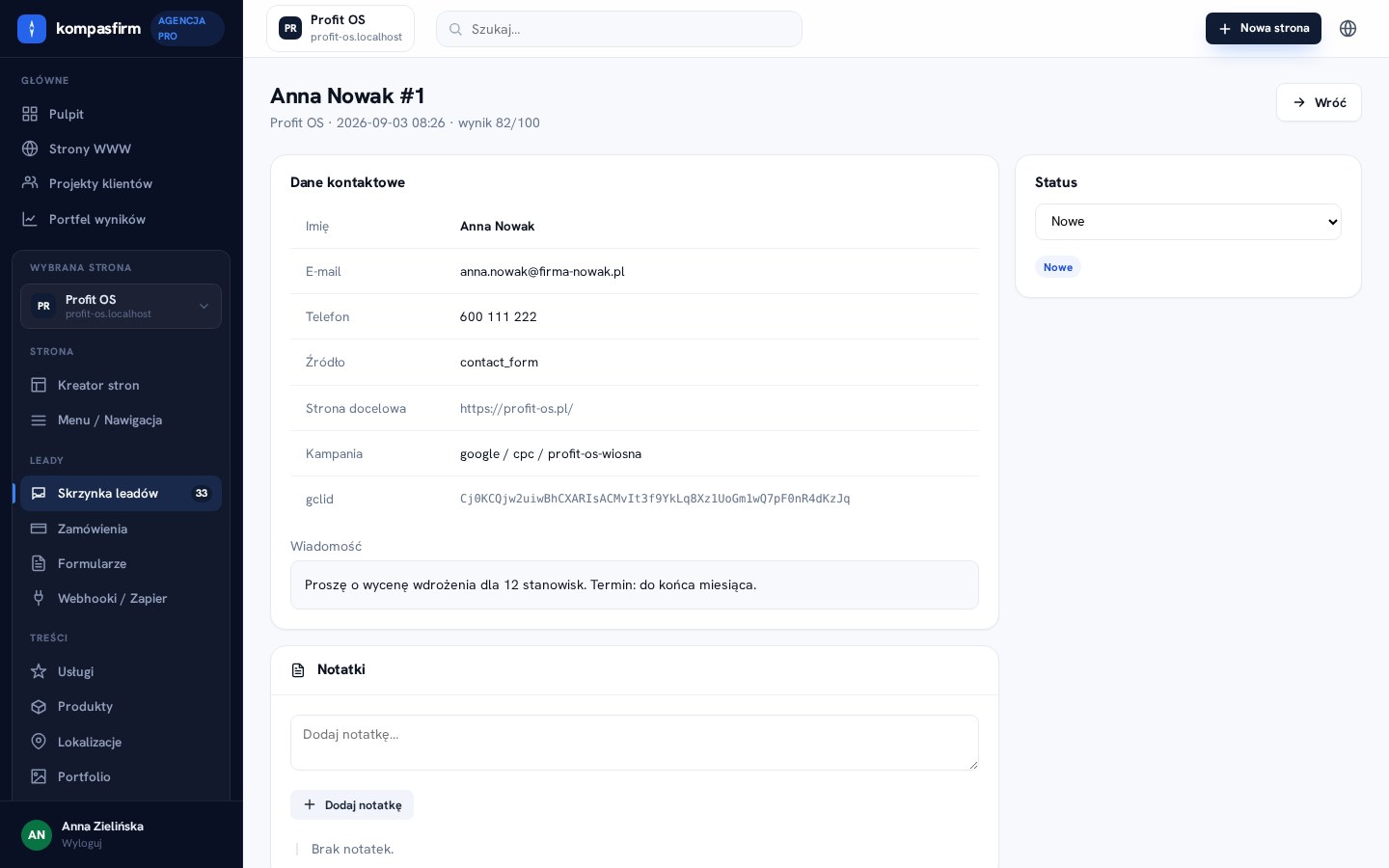This screenshot has width=1389, height=868.
Task: Click into the Dodaj notatkę textarea
Action: (x=635, y=743)
